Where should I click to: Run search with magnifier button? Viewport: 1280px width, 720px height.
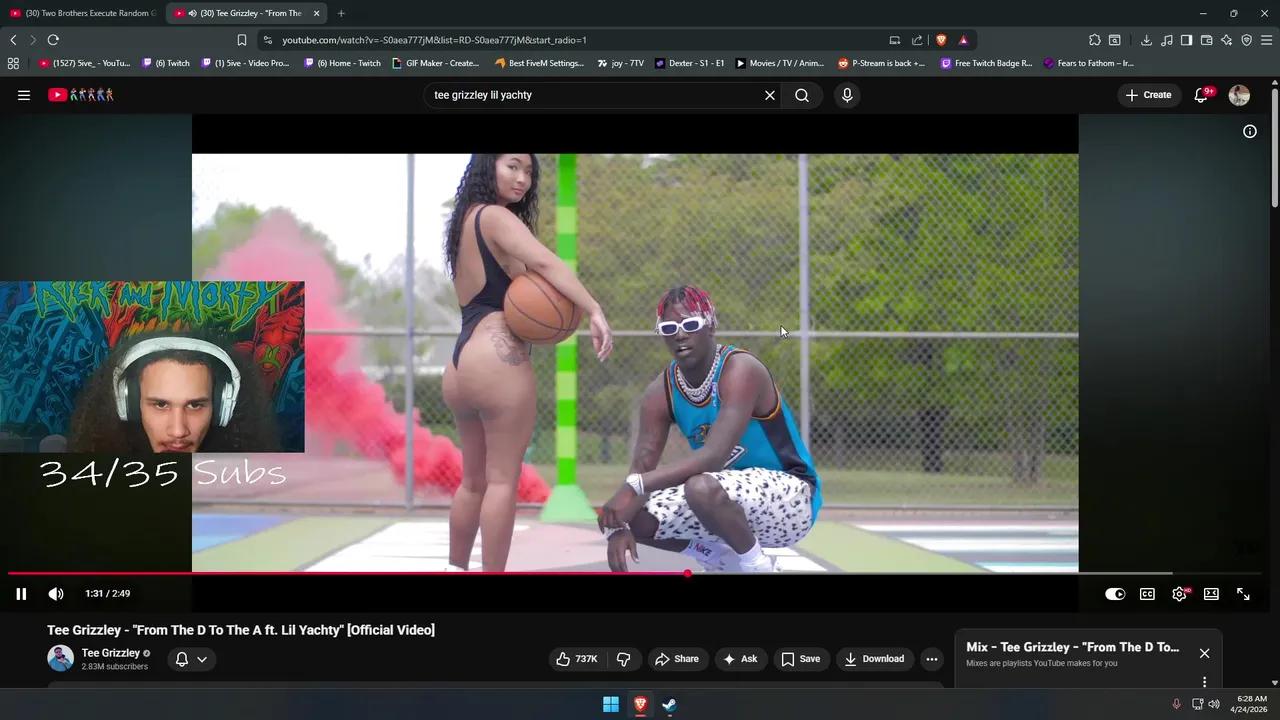(802, 95)
